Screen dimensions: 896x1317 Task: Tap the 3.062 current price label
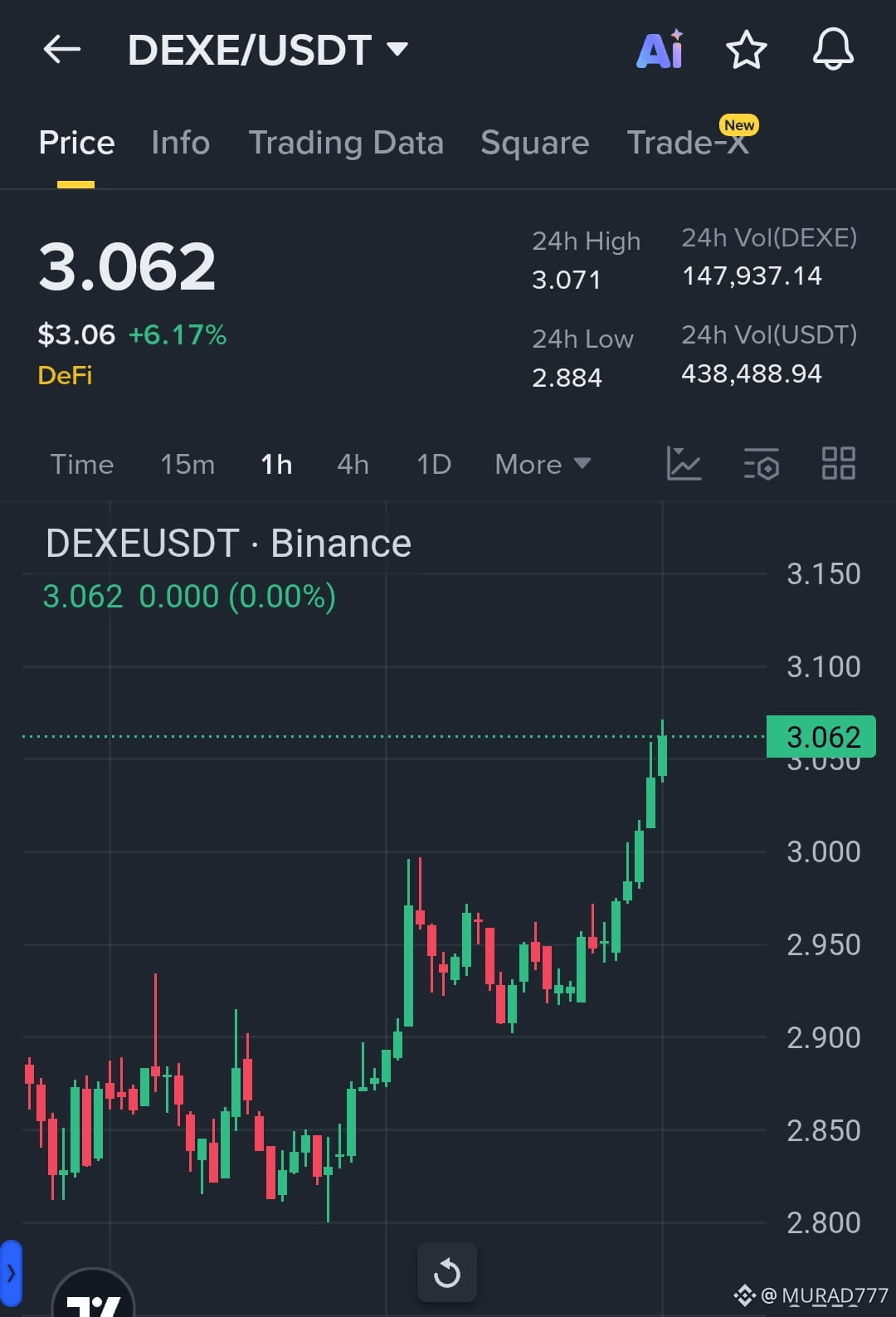click(x=821, y=736)
